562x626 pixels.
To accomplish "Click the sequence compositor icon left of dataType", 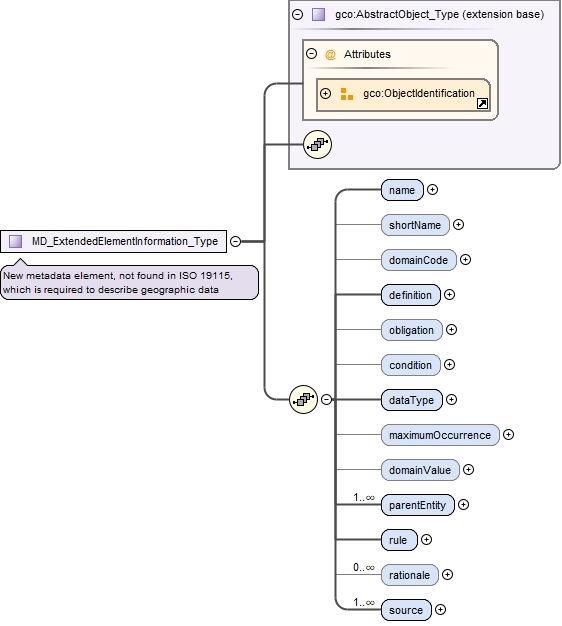I will (x=303, y=399).
